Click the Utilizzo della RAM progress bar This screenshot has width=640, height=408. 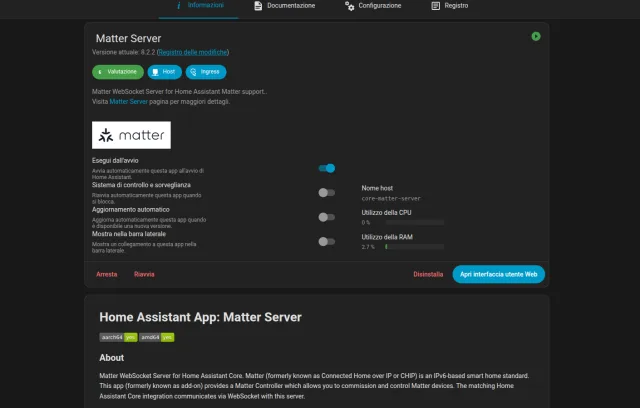tap(414, 247)
